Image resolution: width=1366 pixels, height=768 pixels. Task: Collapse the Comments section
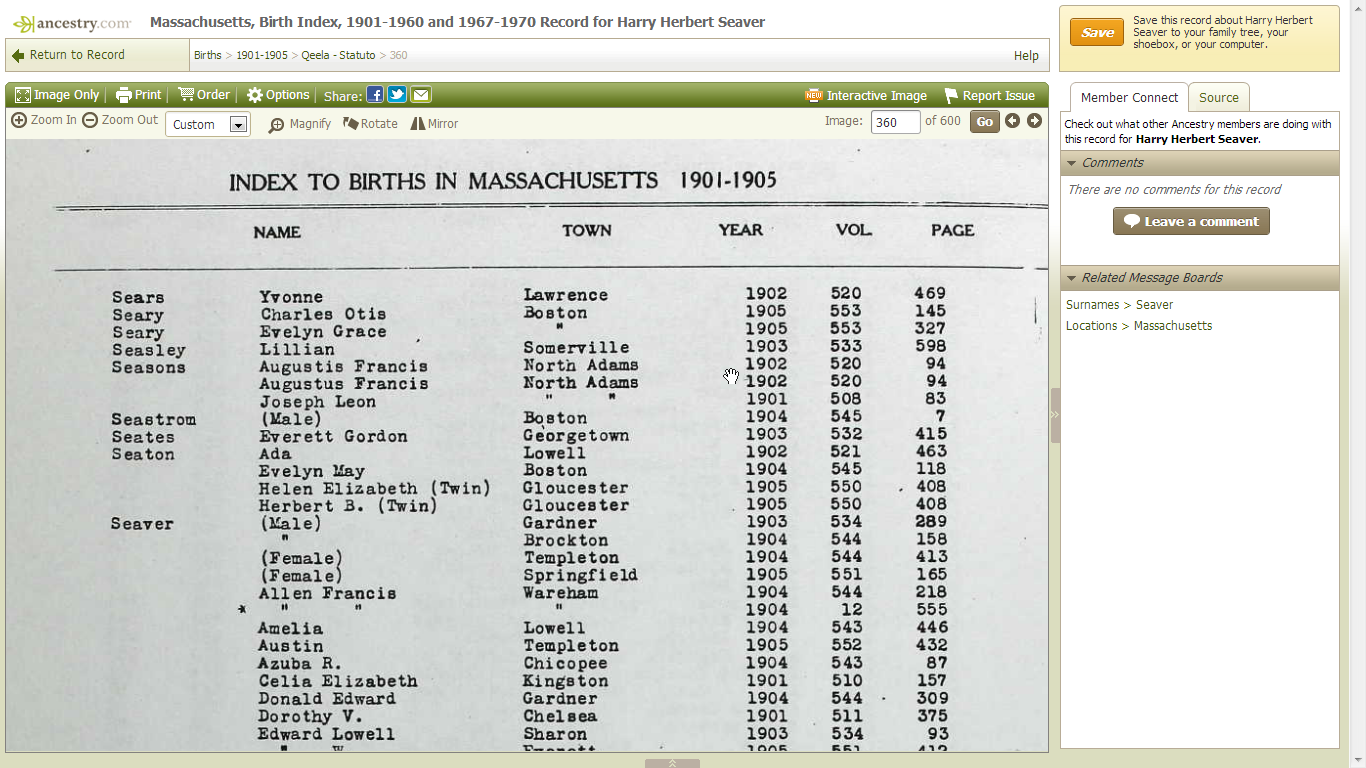point(1072,162)
